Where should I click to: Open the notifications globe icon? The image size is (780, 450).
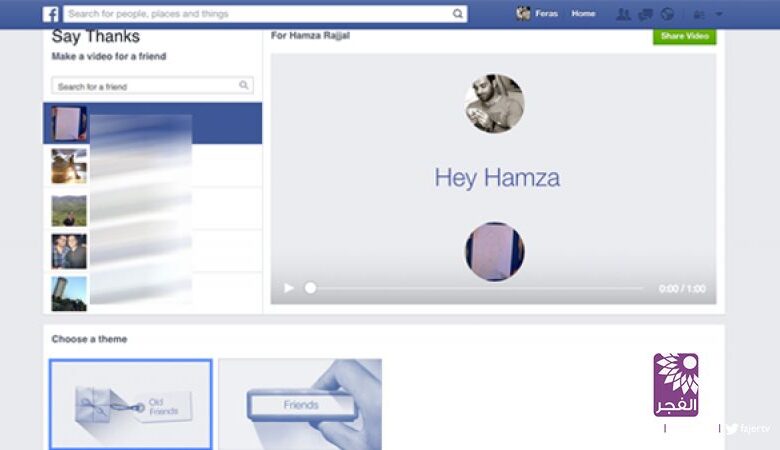(x=667, y=14)
